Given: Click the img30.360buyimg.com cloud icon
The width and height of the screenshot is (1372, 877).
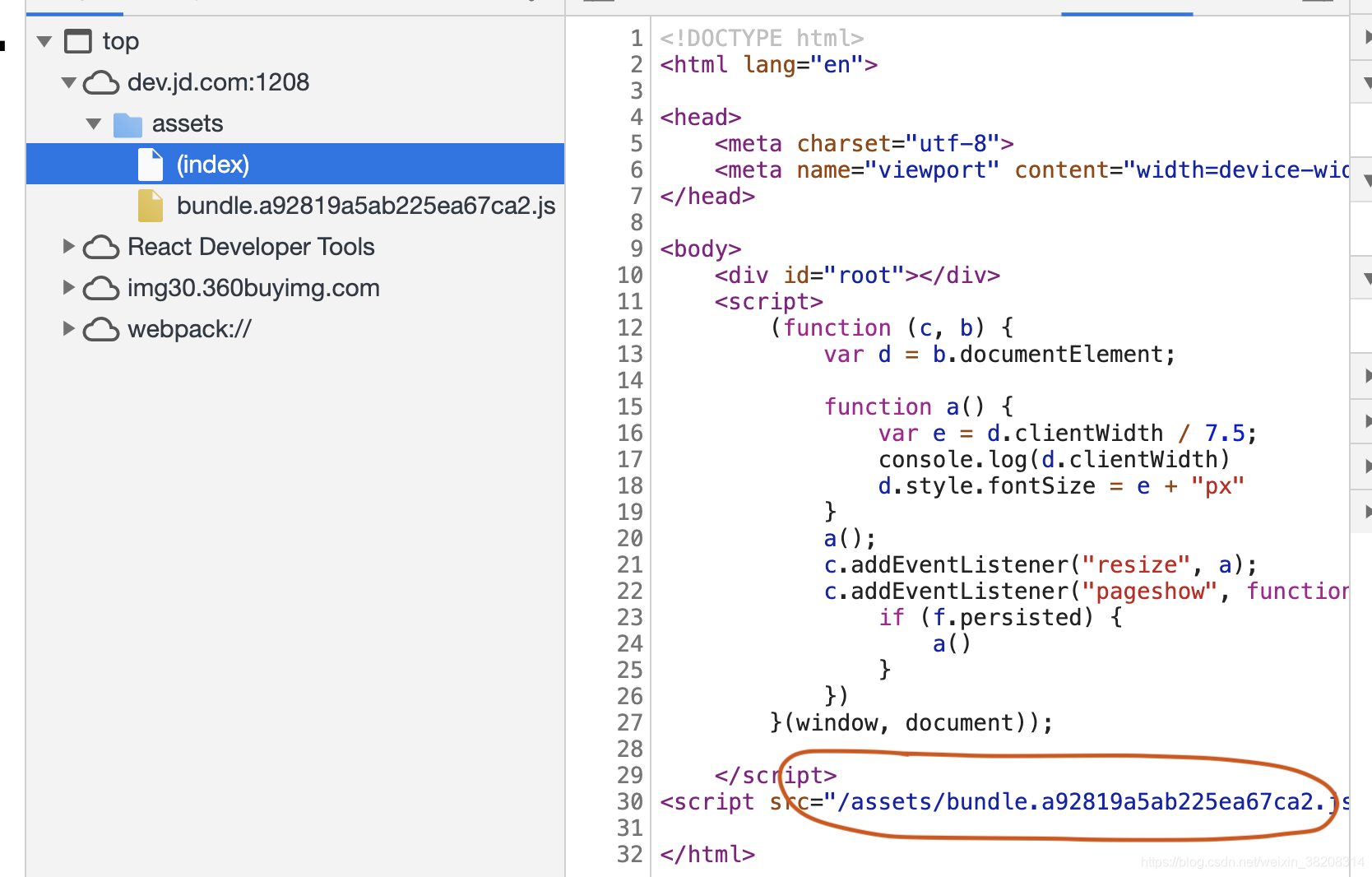Looking at the screenshot, I should pos(101,288).
